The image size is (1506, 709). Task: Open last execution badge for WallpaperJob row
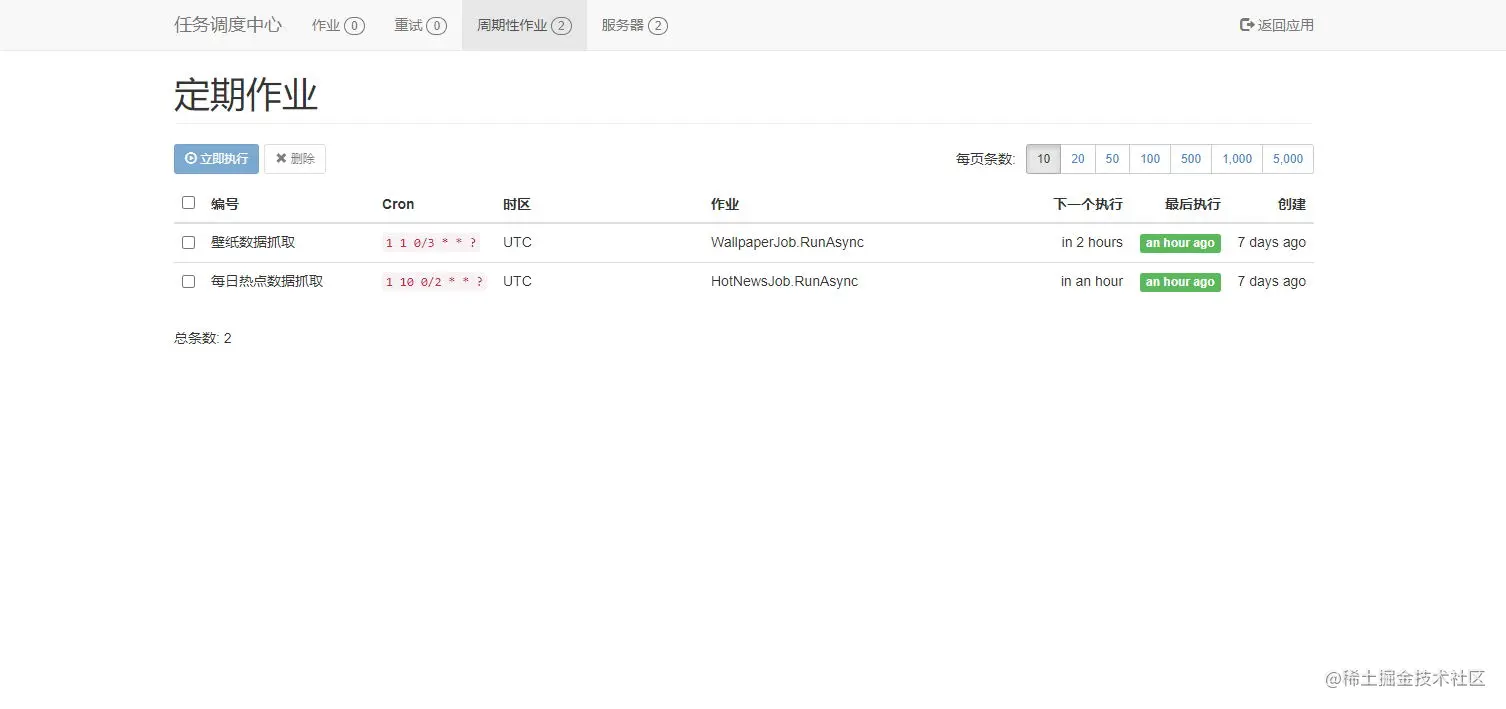click(1180, 243)
